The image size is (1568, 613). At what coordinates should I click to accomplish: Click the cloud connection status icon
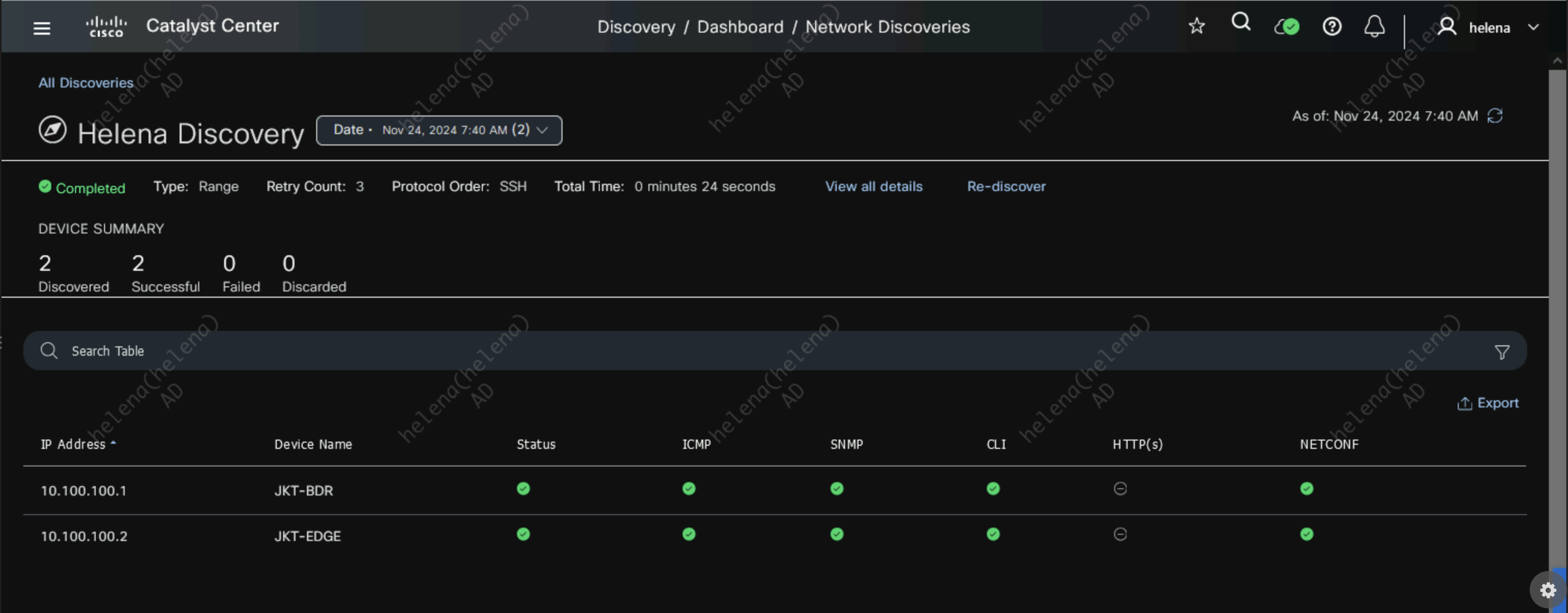(1287, 27)
